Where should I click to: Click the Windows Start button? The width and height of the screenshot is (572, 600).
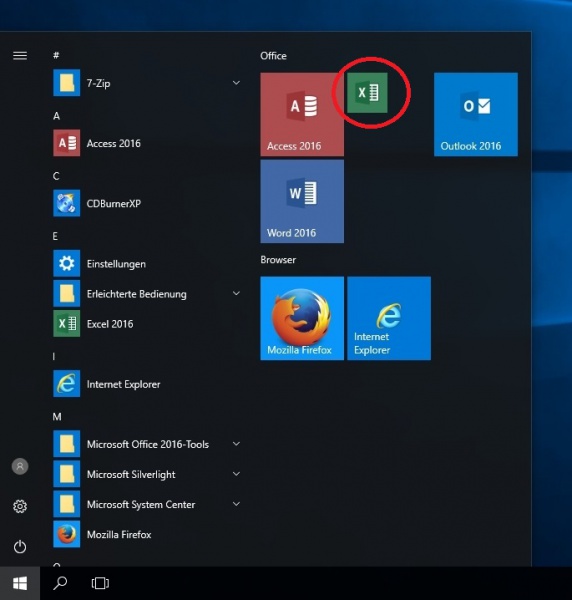point(20,583)
